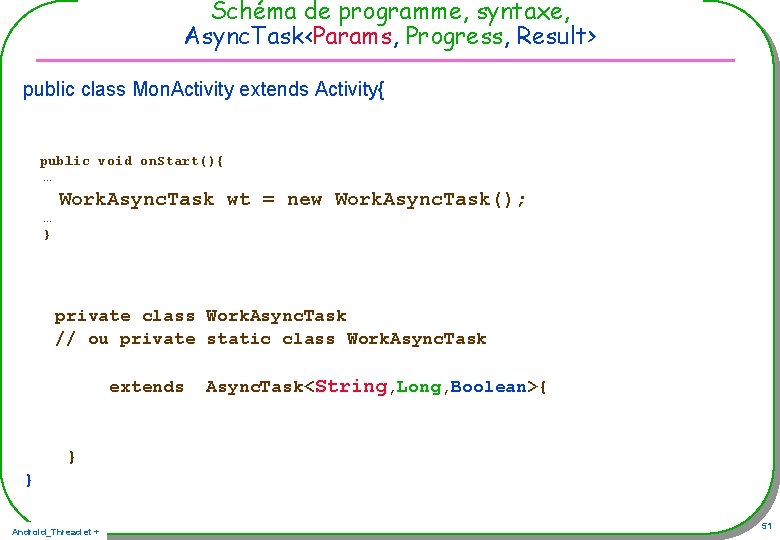This screenshot has height=540, width=780.
Task: Click the line "public class MonActivity extends Activity{"
Action: pyautogui.click(x=203, y=90)
